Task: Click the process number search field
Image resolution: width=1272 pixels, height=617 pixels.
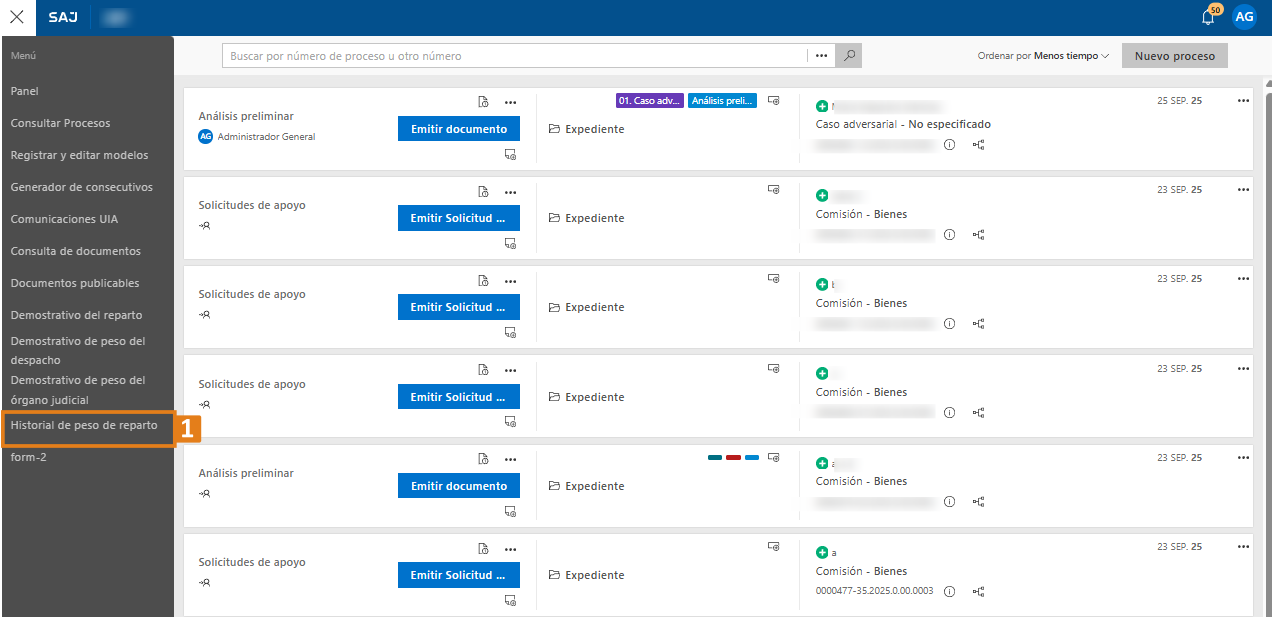Action: [x=514, y=56]
